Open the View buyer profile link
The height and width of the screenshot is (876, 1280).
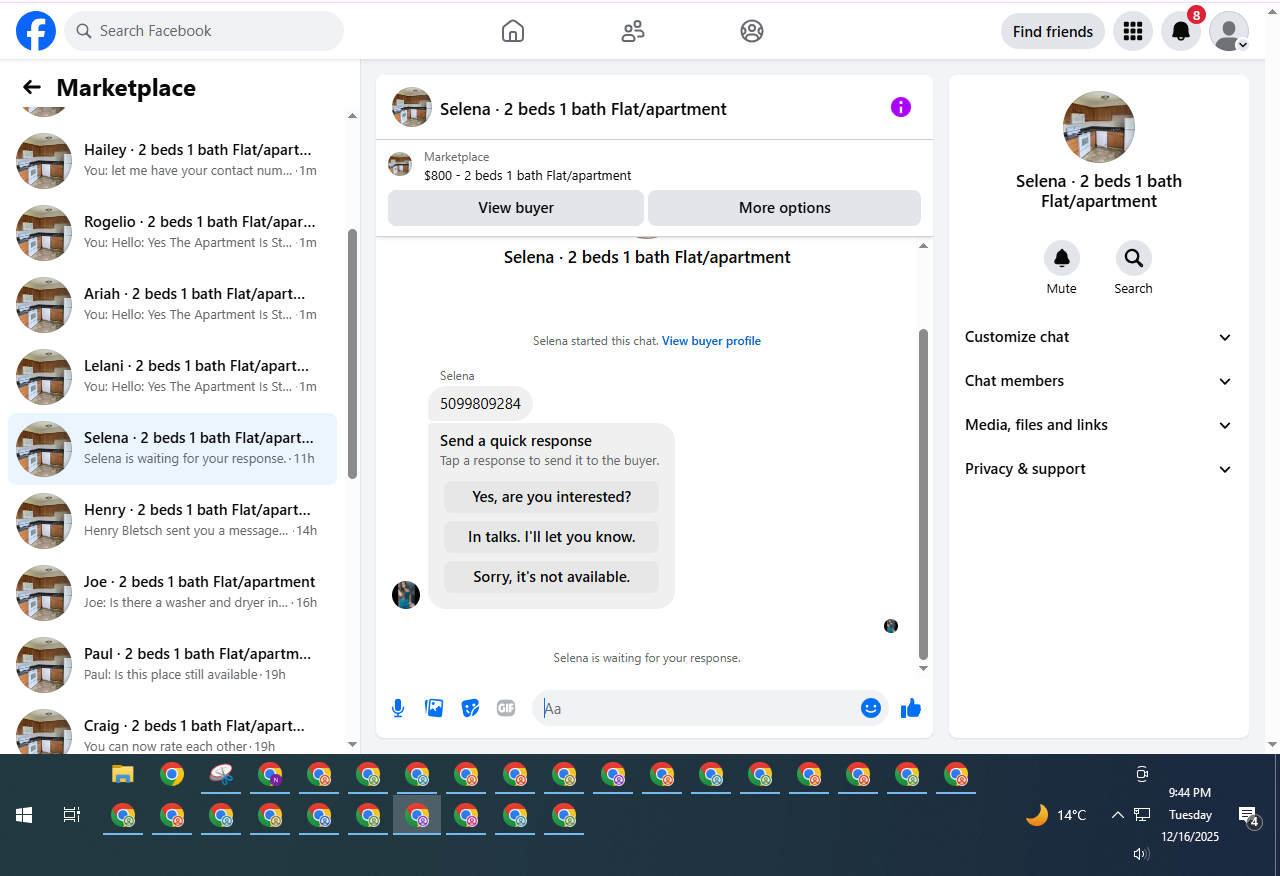tap(711, 341)
